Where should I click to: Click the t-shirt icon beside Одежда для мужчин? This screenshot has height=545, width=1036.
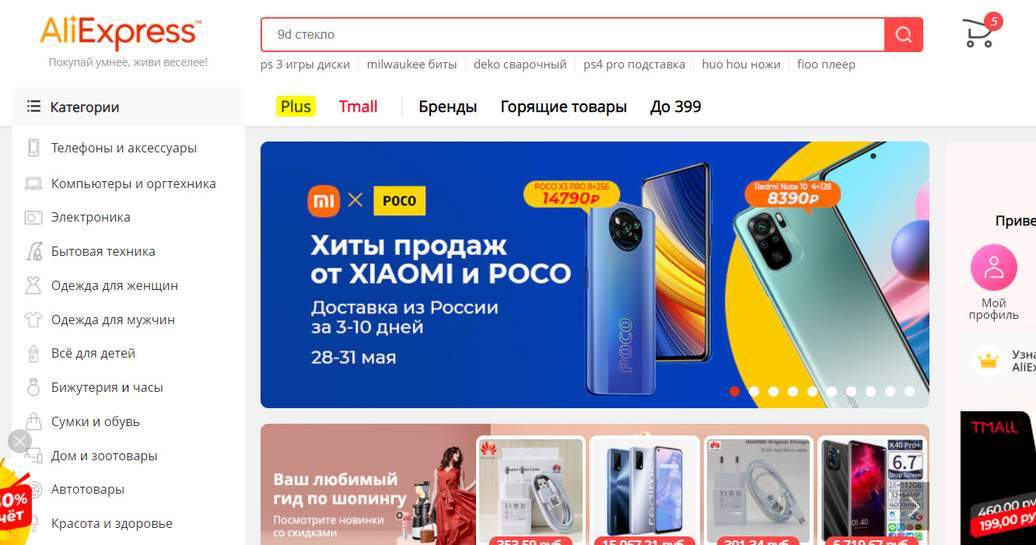(33, 320)
